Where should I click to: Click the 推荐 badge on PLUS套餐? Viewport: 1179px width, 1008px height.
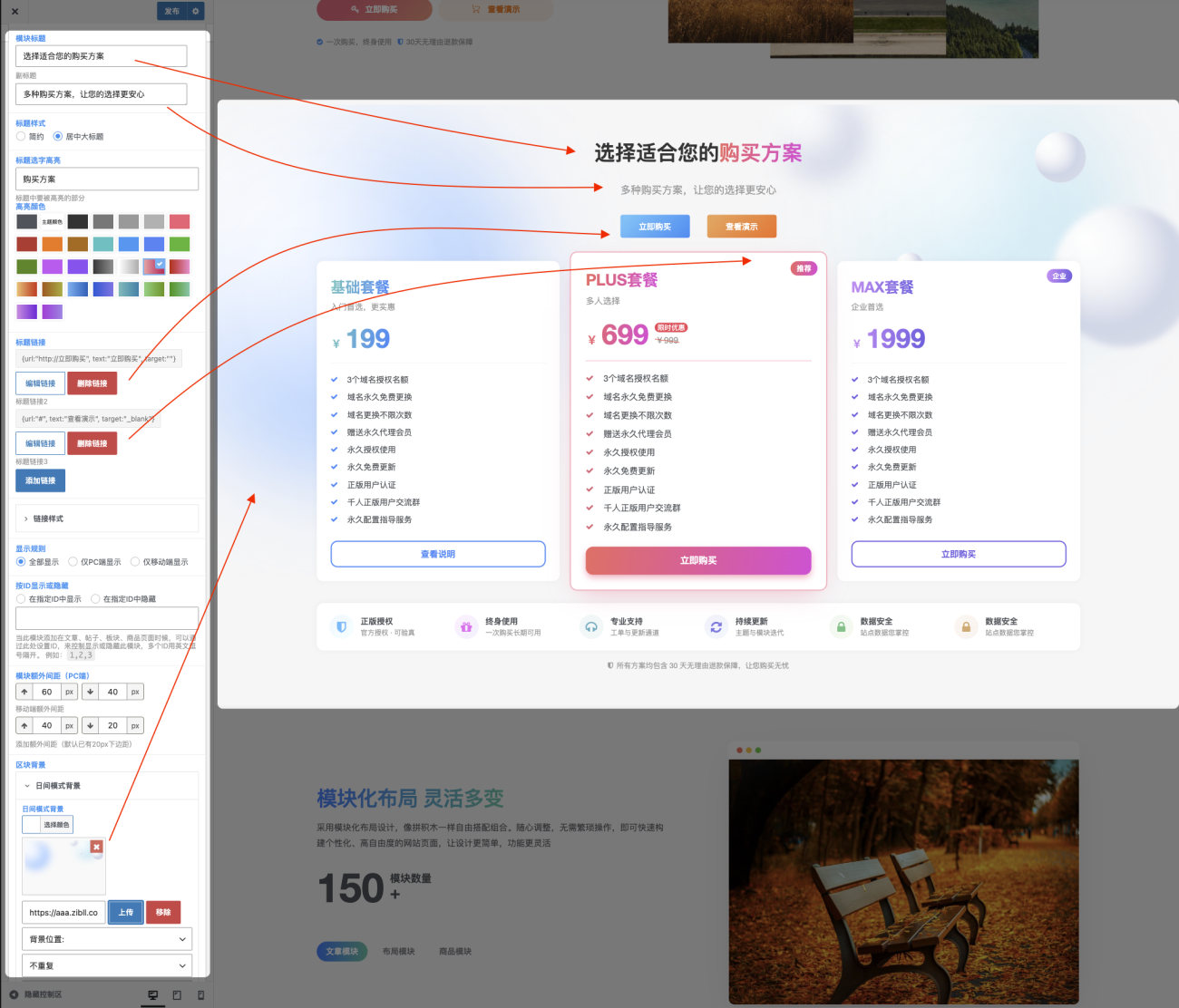tap(804, 268)
